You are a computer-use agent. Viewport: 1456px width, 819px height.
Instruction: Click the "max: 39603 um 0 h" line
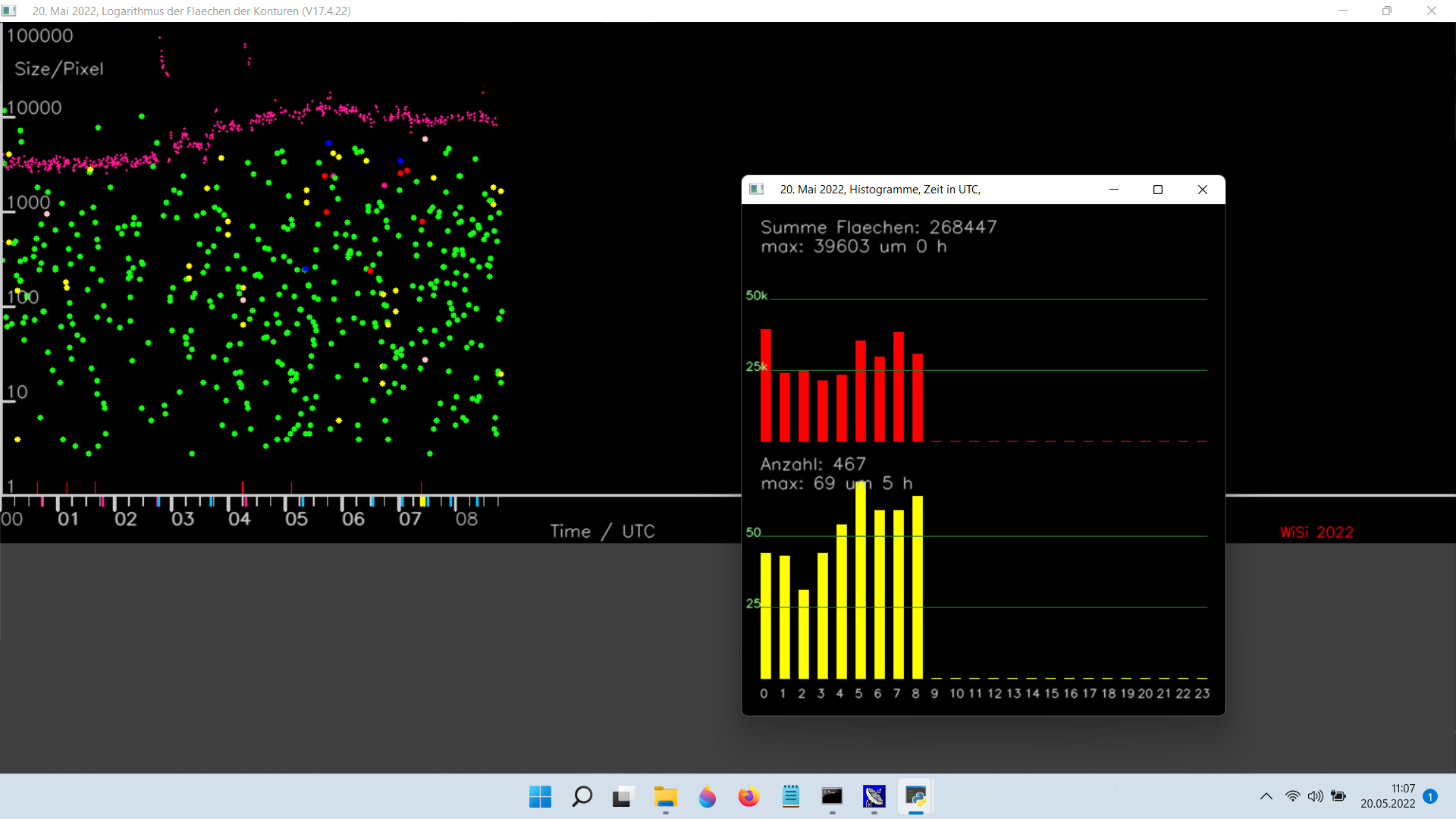click(854, 246)
